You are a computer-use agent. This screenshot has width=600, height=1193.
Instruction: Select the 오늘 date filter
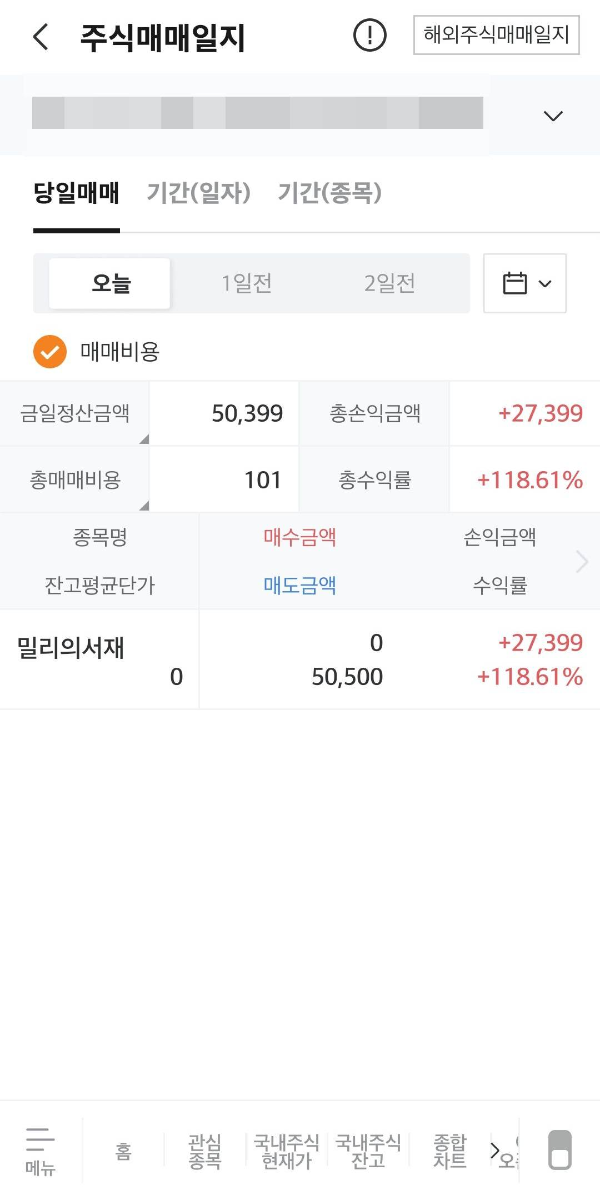point(109,282)
